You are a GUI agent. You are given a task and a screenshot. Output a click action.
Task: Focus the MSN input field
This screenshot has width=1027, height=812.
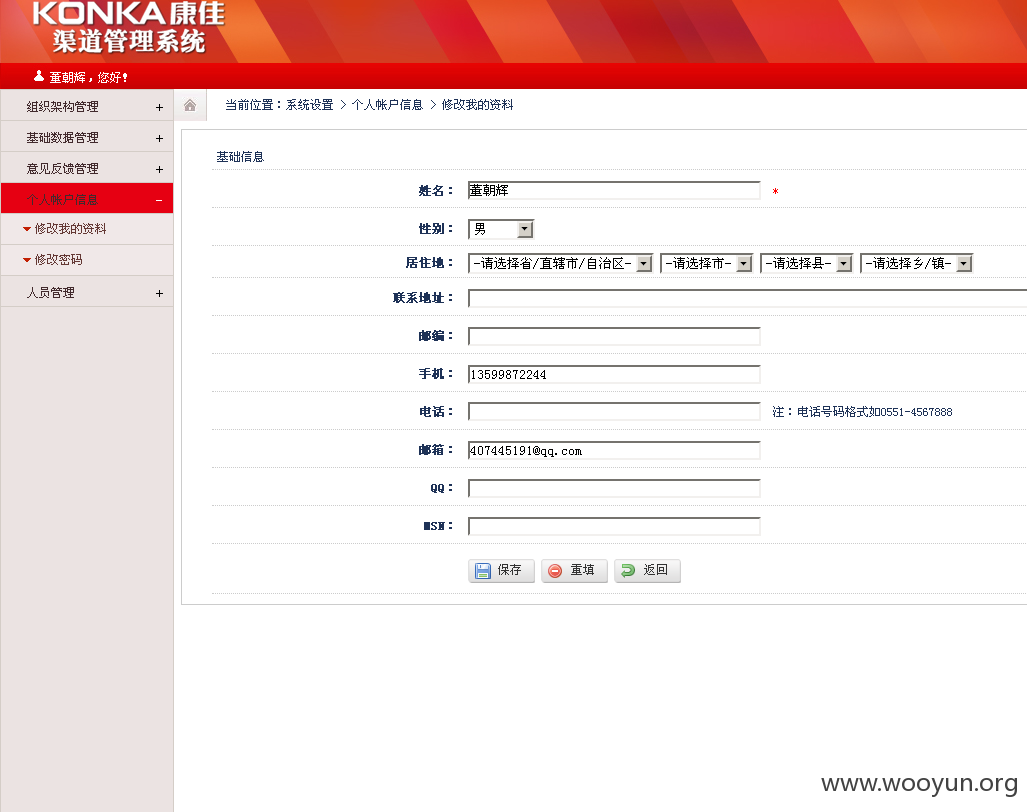click(614, 526)
